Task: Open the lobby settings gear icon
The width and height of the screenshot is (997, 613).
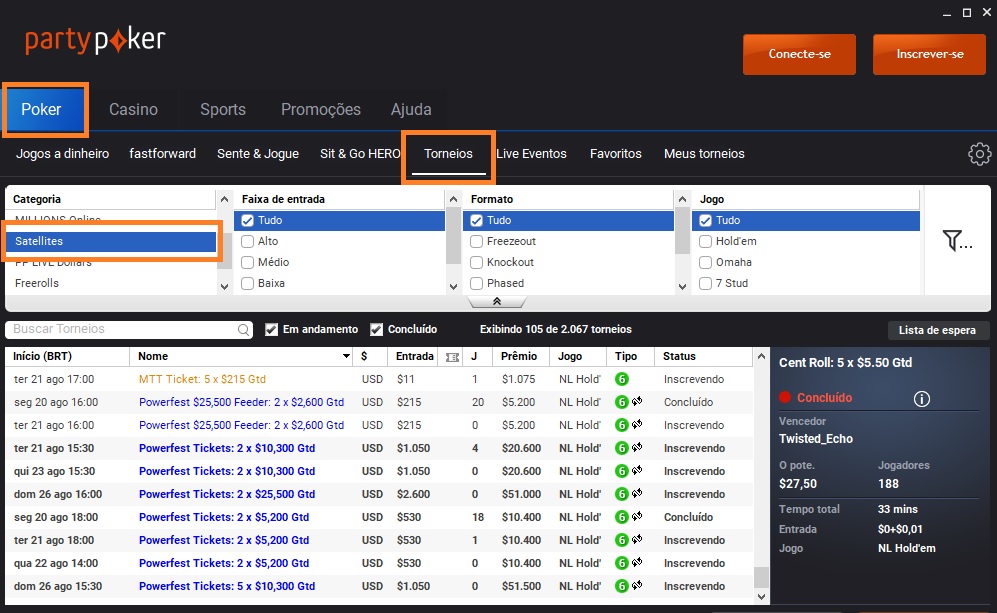Action: tap(979, 154)
